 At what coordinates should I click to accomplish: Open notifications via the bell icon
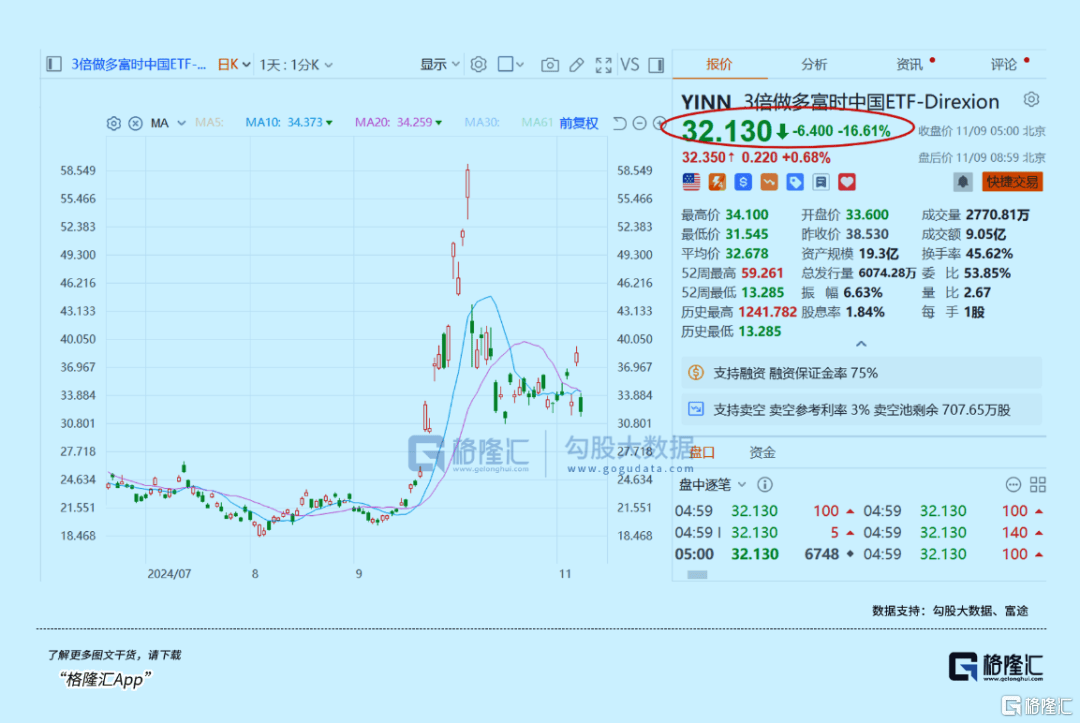coord(964,181)
